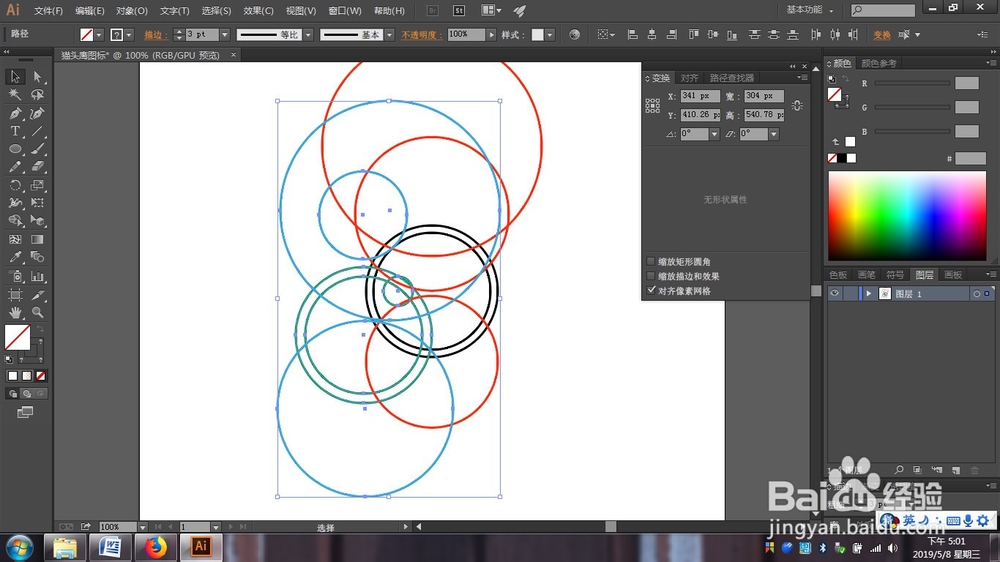Click 不透明度 opacity link
Screen dimensions: 1000x562
pos(419,35)
